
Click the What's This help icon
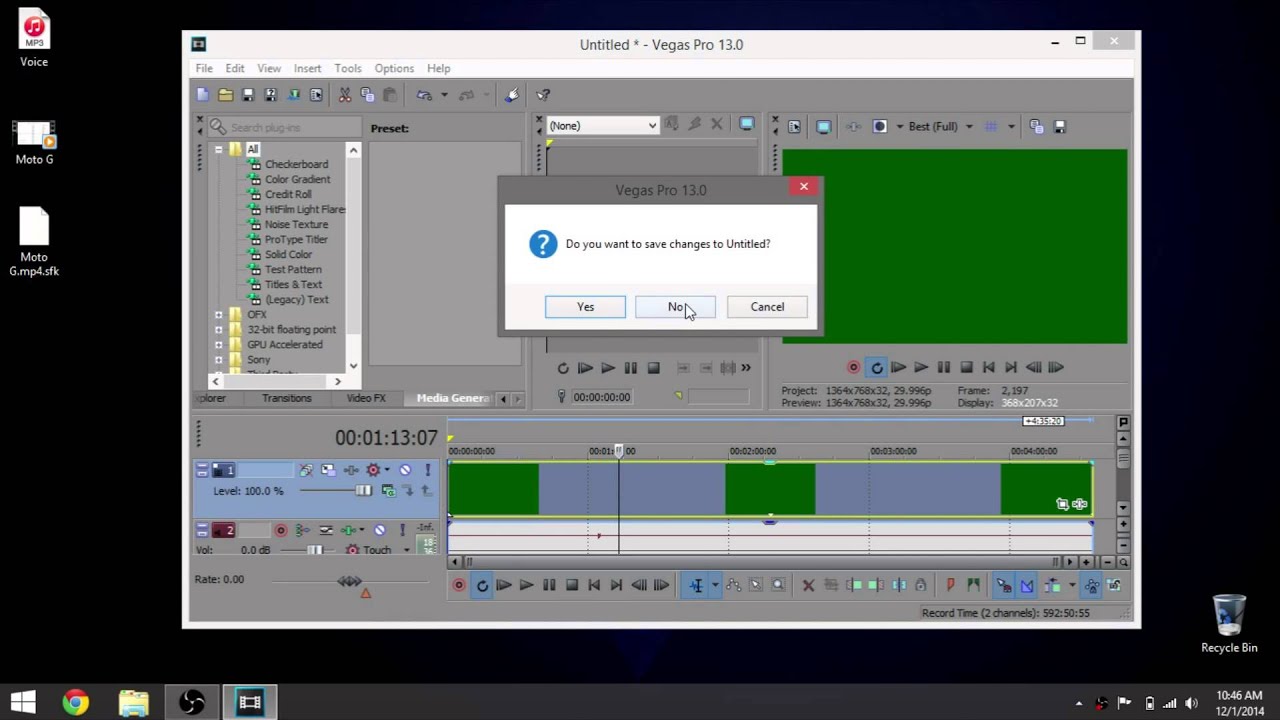(543, 95)
